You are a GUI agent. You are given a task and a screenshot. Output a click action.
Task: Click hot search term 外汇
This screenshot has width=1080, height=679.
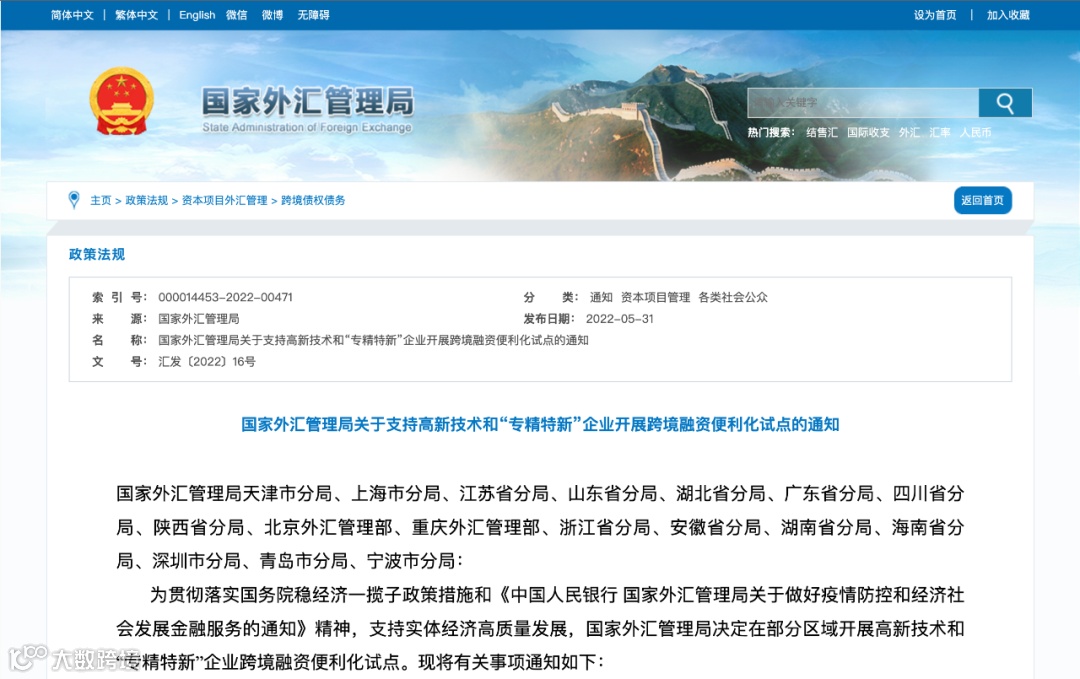point(908,132)
